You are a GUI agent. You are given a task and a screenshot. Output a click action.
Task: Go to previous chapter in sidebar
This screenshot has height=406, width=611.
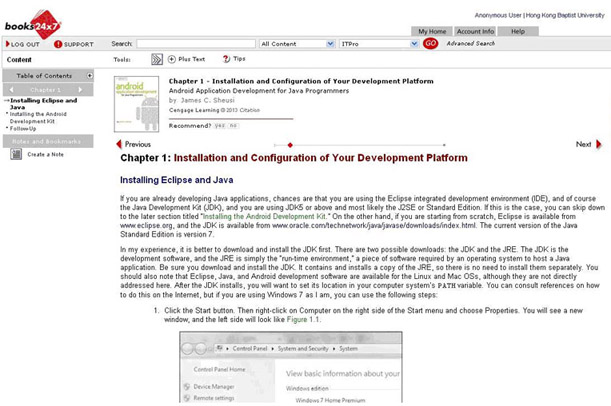click(11, 90)
